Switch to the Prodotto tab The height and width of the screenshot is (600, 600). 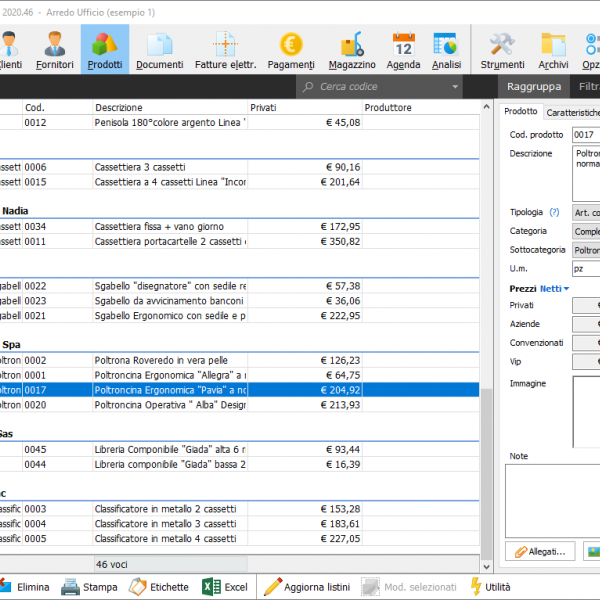tap(521, 111)
